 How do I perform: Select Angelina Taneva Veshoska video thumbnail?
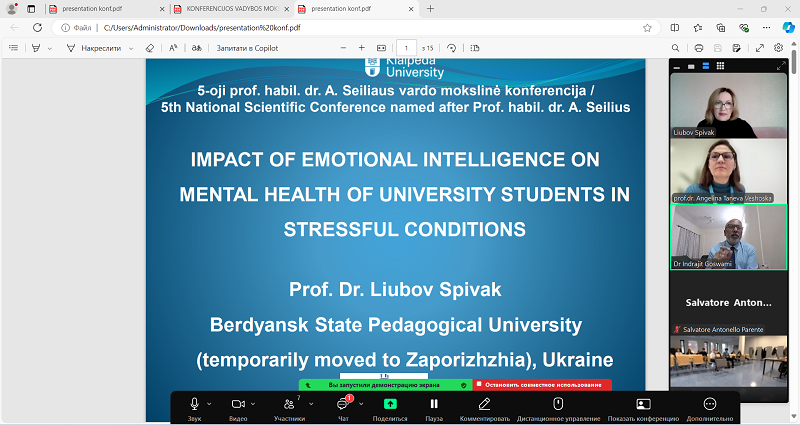729,171
